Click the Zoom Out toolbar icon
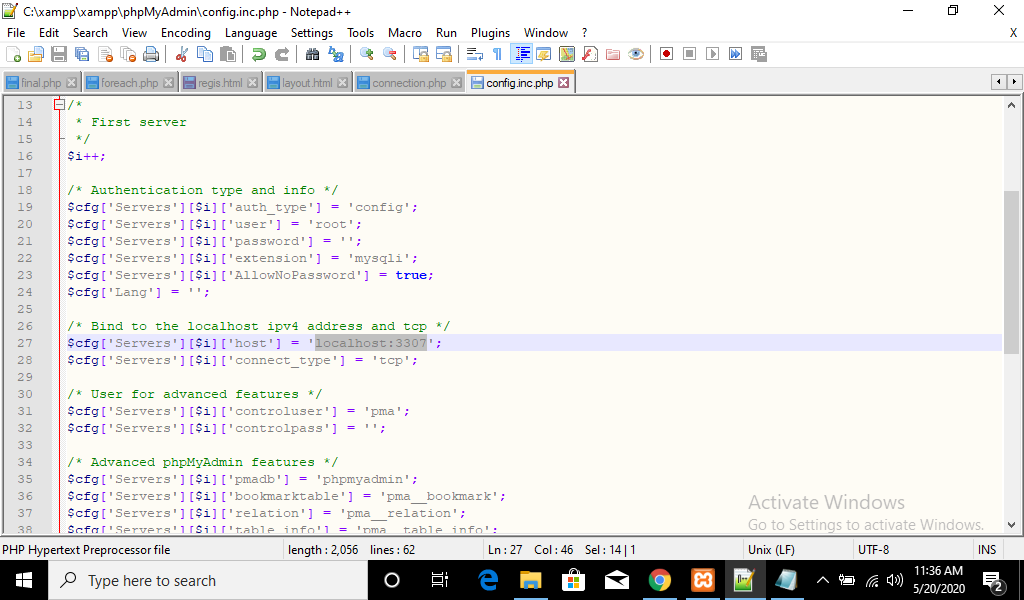1024x600 pixels. pyautogui.click(x=389, y=54)
